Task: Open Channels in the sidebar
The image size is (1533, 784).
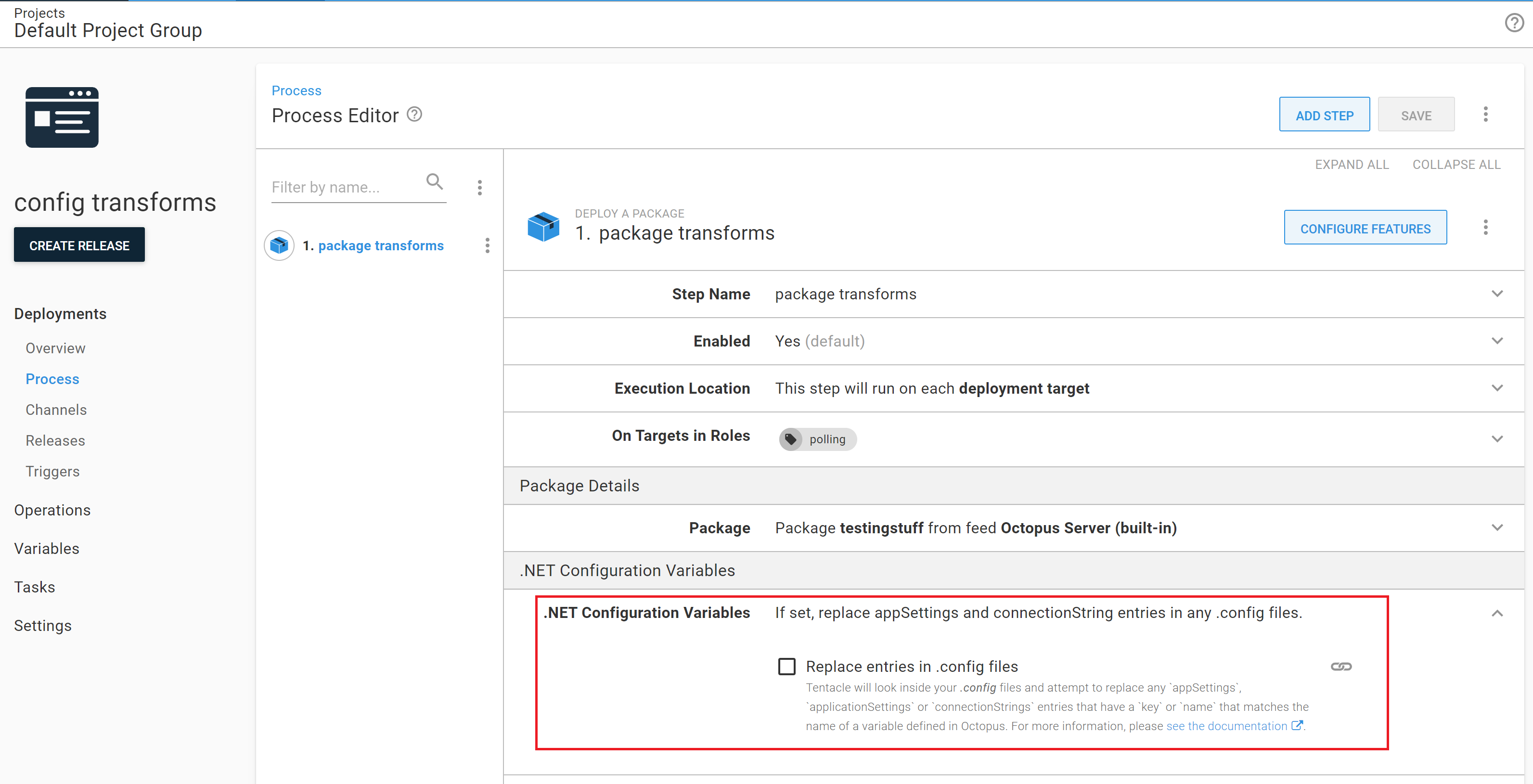Action: [x=56, y=410]
